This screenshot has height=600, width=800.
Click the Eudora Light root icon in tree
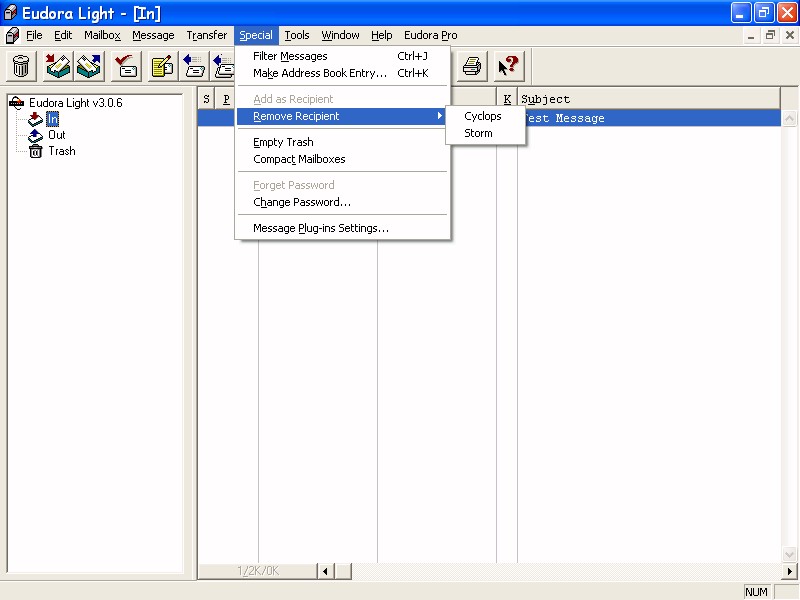pyautogui.click(x=16, y=103)
